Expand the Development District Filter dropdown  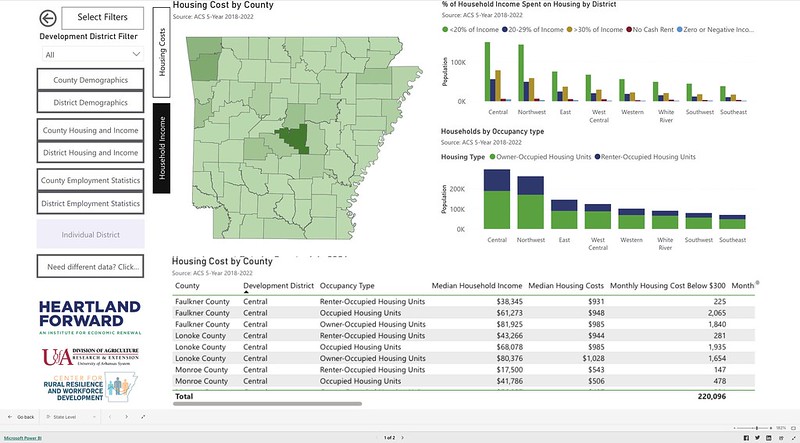pos(92,54)
